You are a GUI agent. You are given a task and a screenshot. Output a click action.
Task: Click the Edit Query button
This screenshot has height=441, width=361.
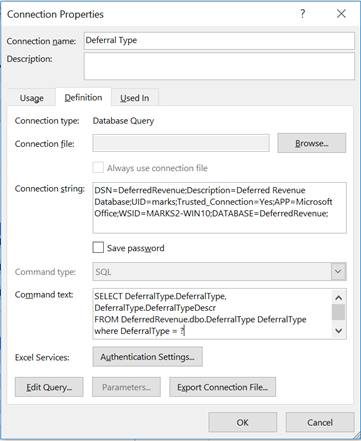(49, 387)
